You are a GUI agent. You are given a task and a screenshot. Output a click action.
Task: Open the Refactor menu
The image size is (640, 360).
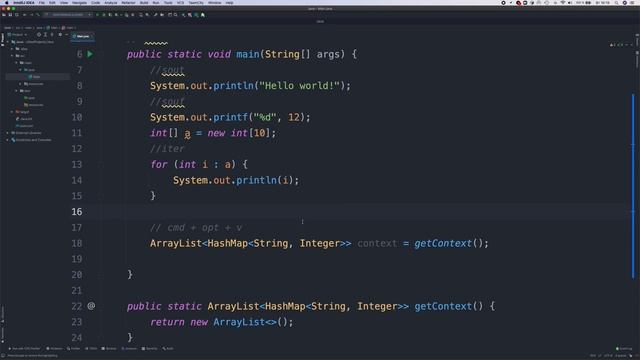tap(128, 2)
